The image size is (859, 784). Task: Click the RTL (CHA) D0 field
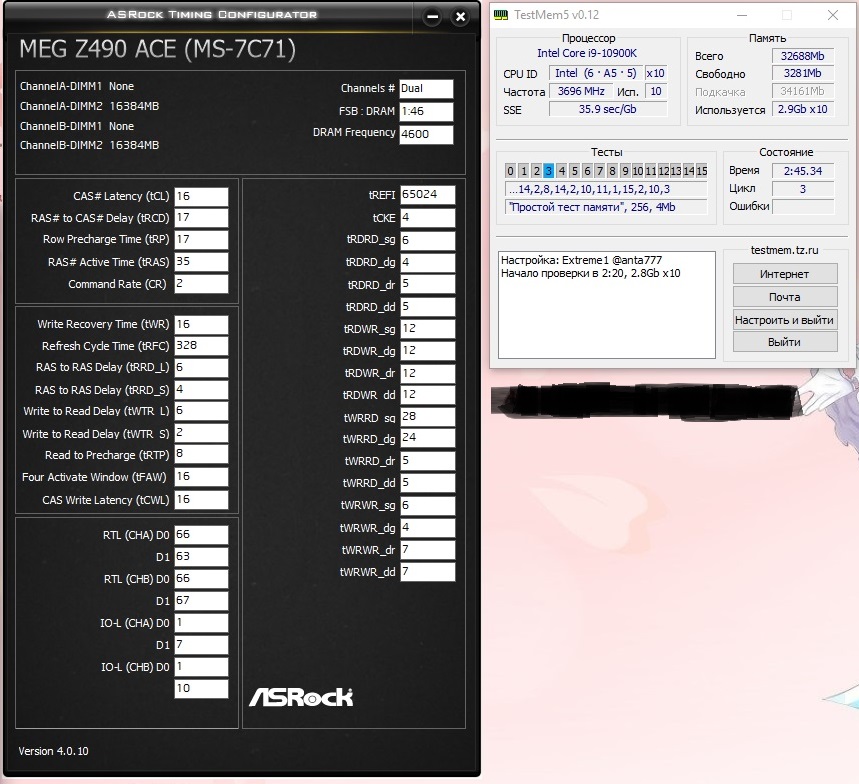[x=201, y=535]
